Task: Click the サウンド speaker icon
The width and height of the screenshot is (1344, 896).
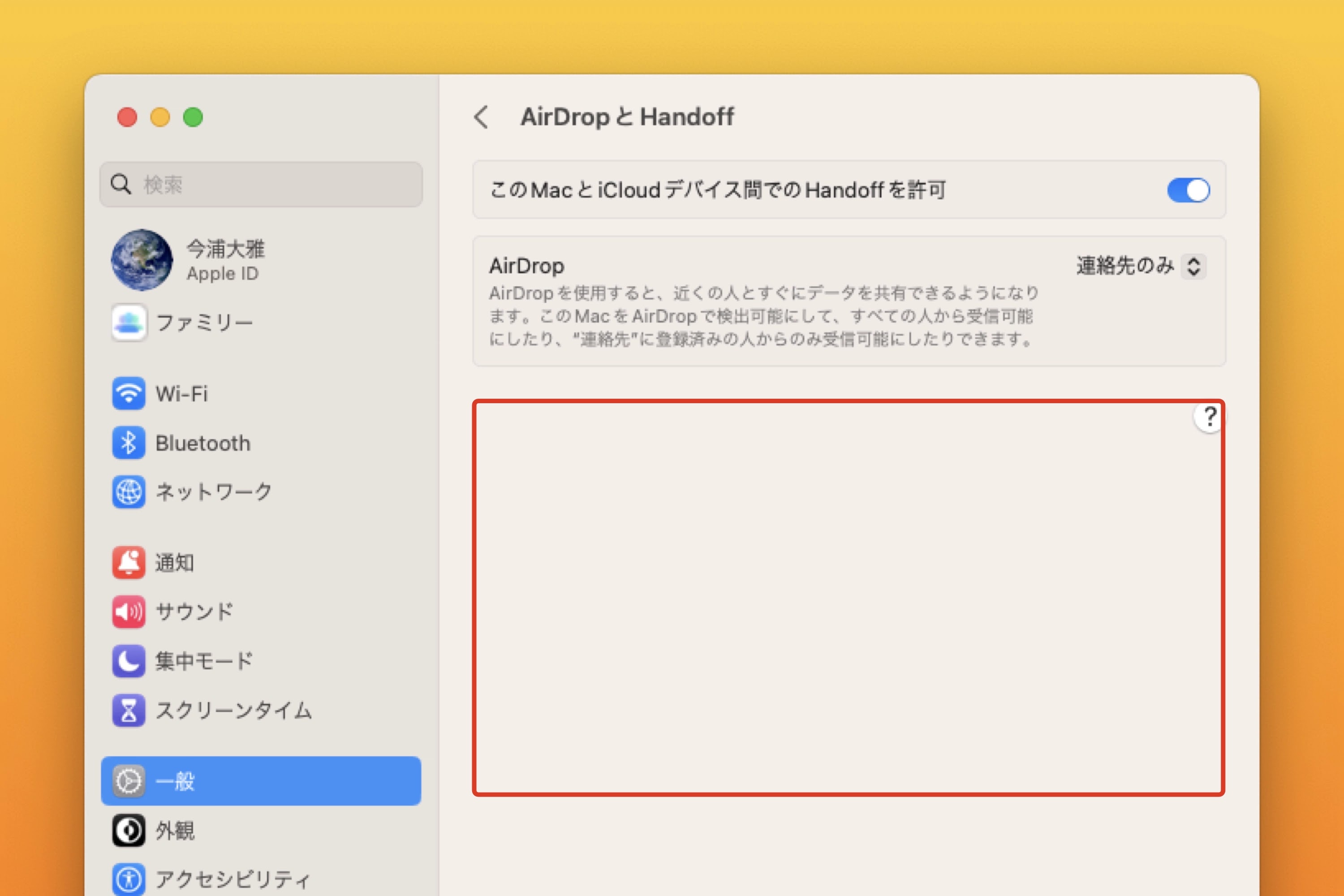Action: pyautogui.click(x=129, y=612)
